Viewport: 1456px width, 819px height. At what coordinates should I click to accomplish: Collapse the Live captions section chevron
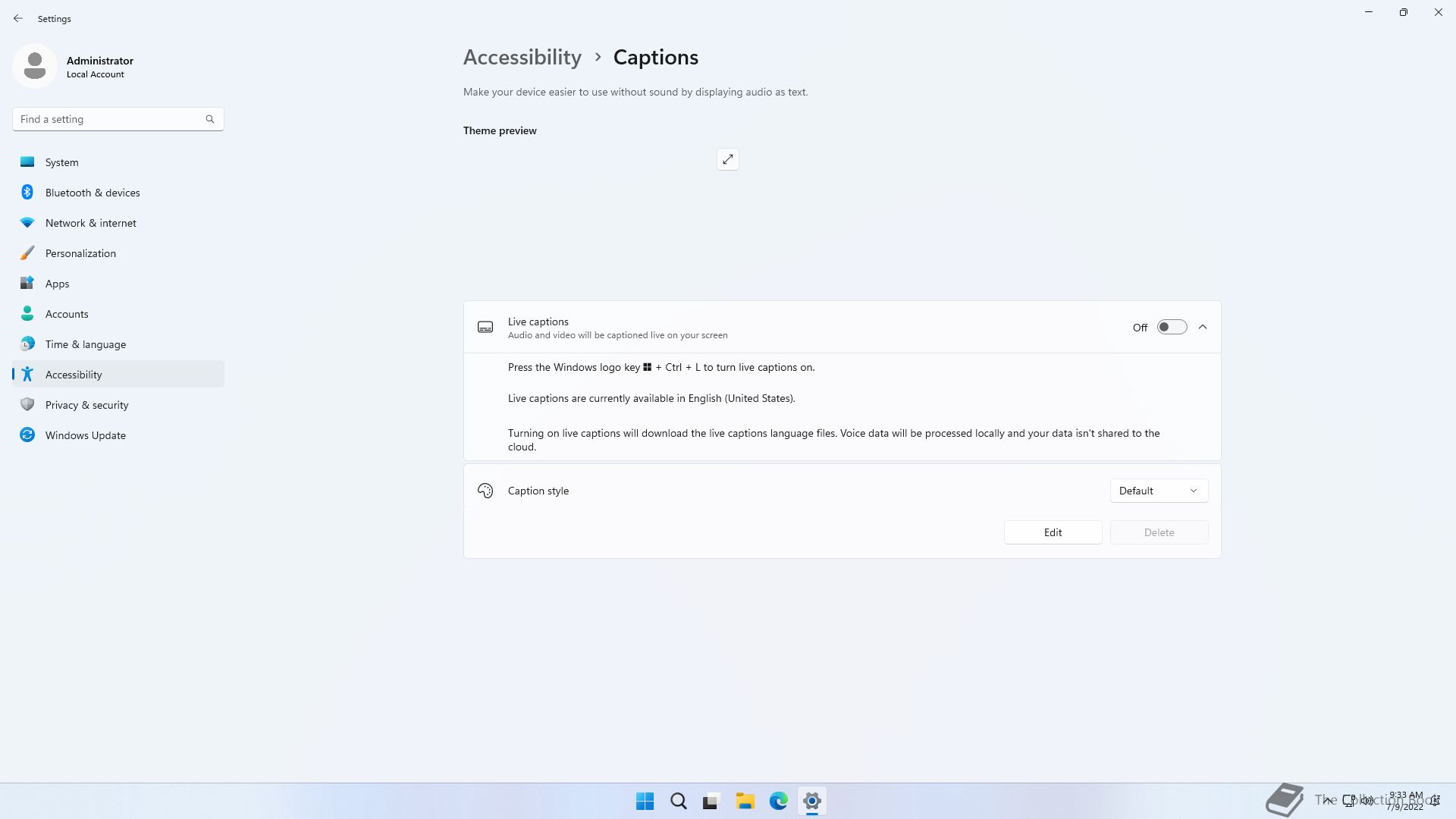tap(1203, 327)
